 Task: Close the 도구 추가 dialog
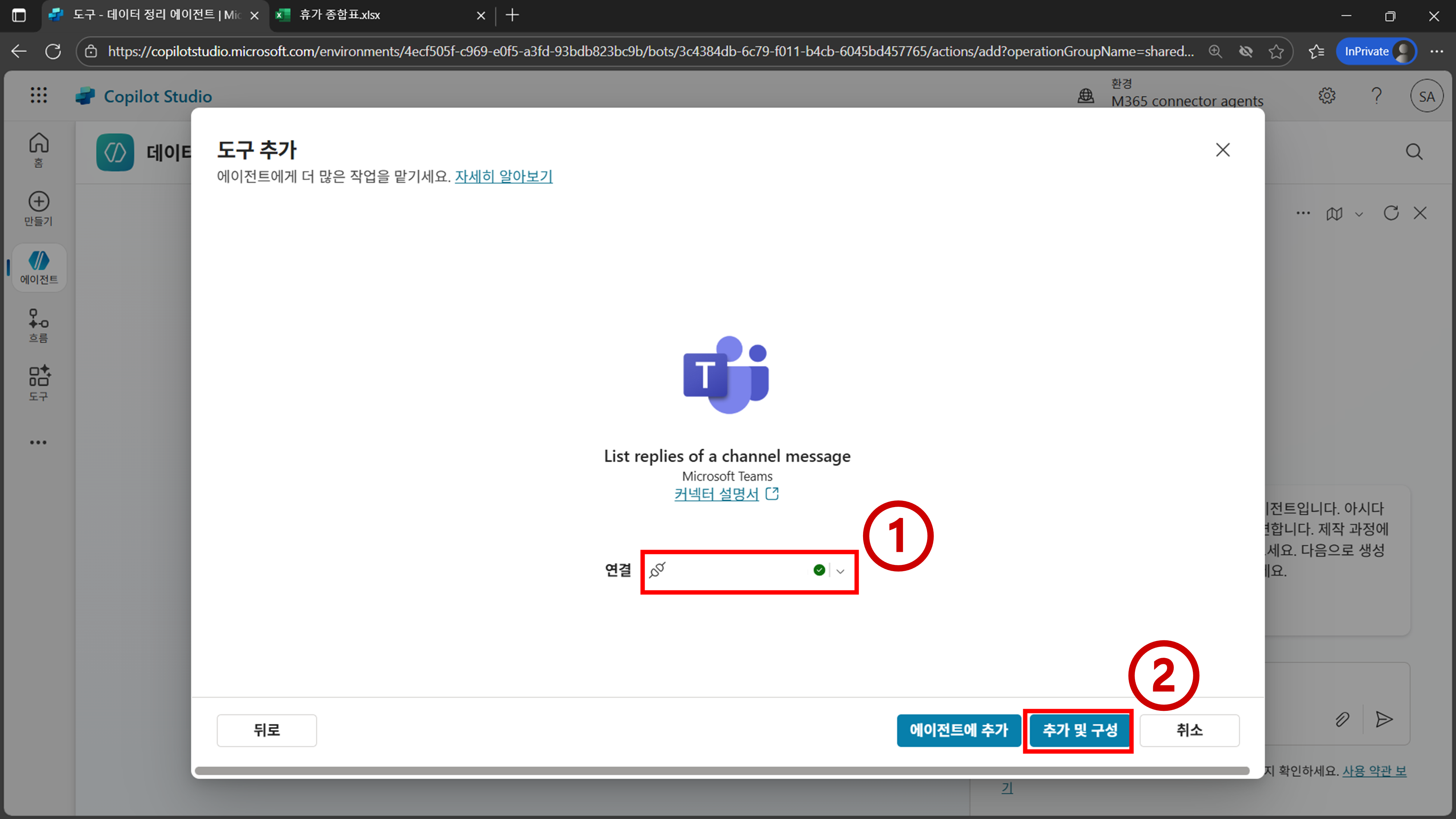click(x=1223, y=150)
